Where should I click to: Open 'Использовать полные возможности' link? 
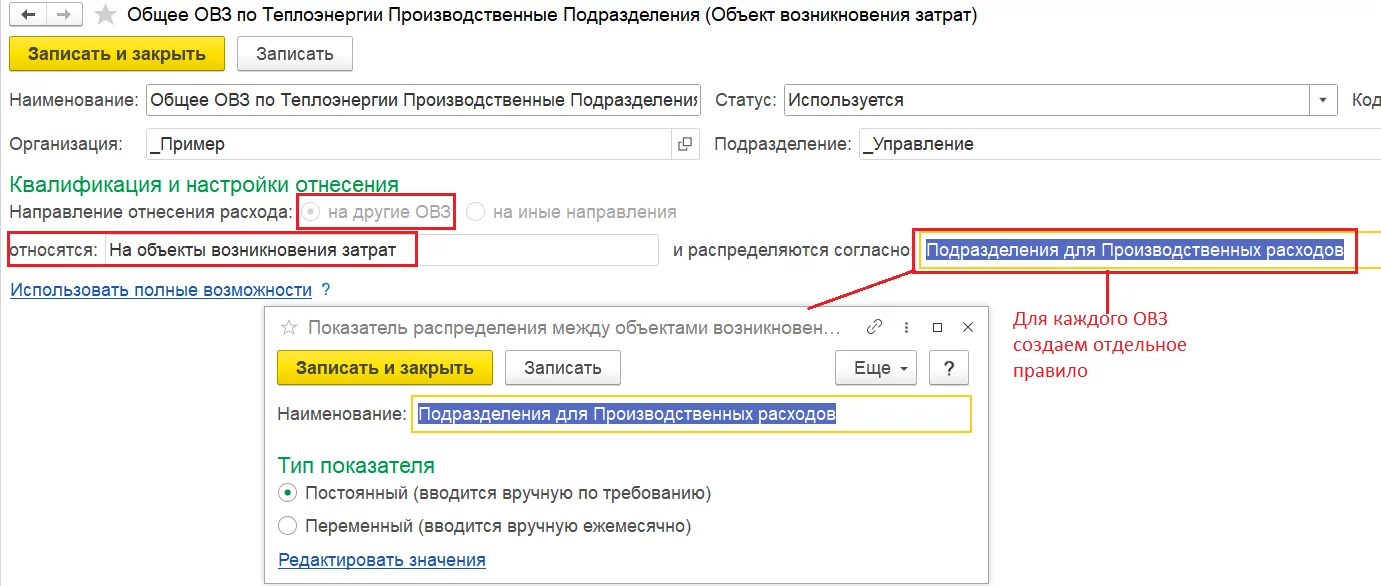(161, 290)
